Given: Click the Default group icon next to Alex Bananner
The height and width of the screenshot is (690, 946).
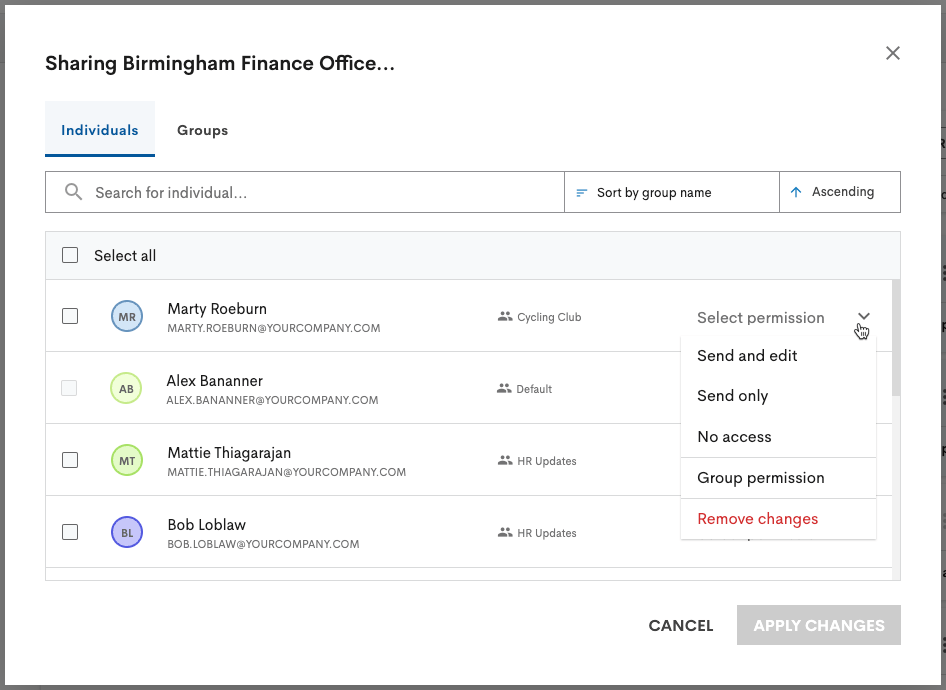Looking at the screenshot, I should 501,389.
